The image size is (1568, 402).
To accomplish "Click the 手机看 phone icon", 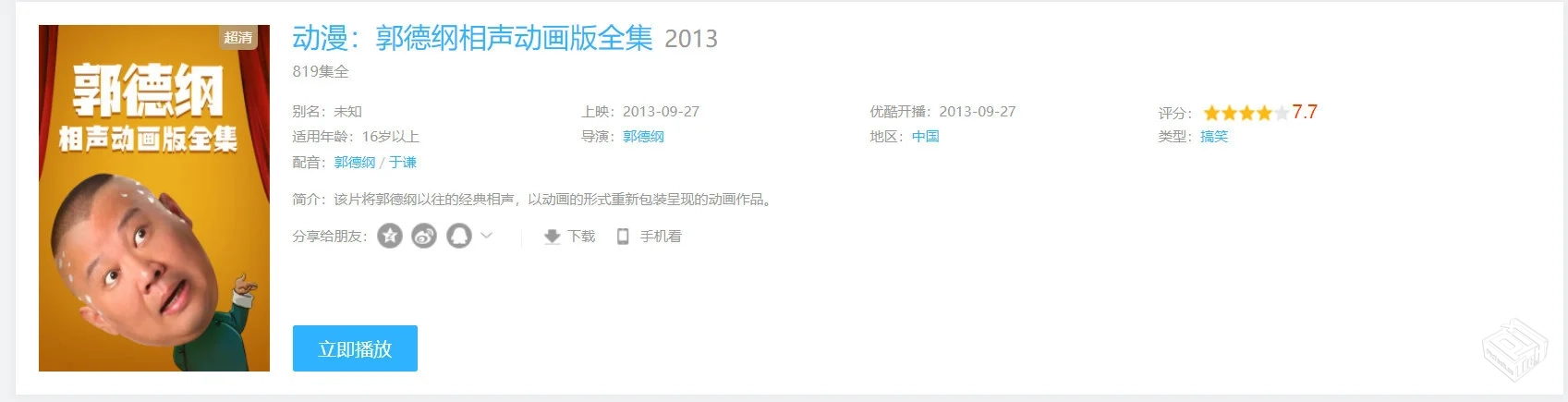I will click(623, 237).
